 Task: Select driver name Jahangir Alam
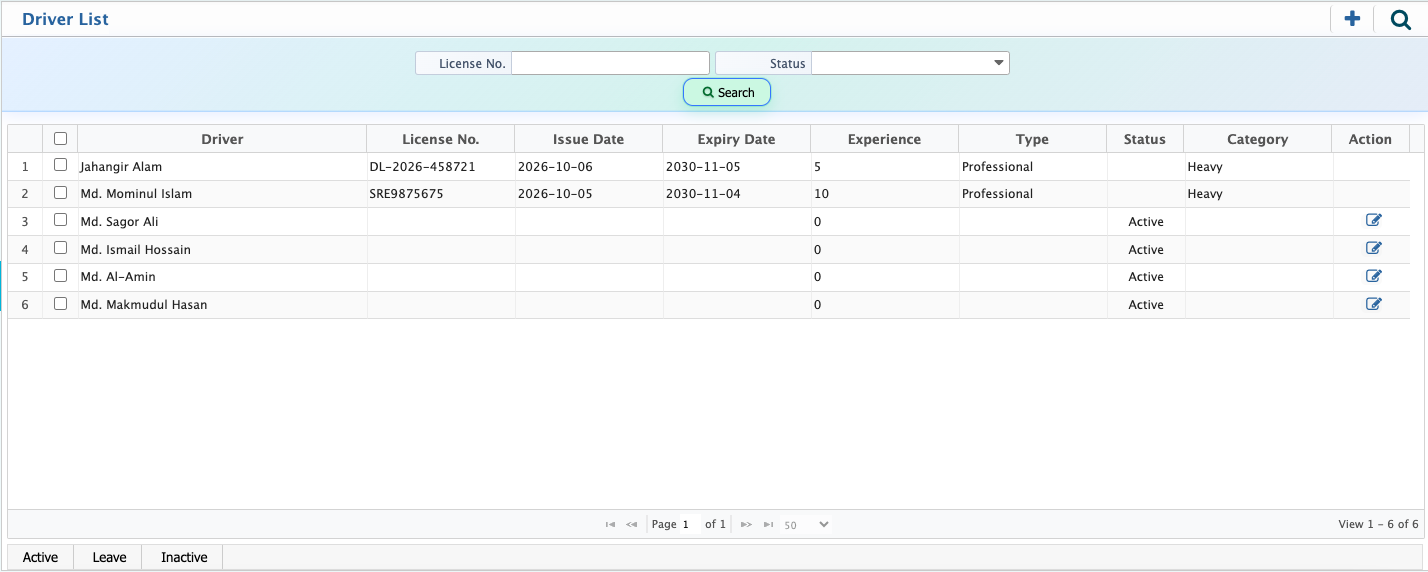click(x=121, y=166)
